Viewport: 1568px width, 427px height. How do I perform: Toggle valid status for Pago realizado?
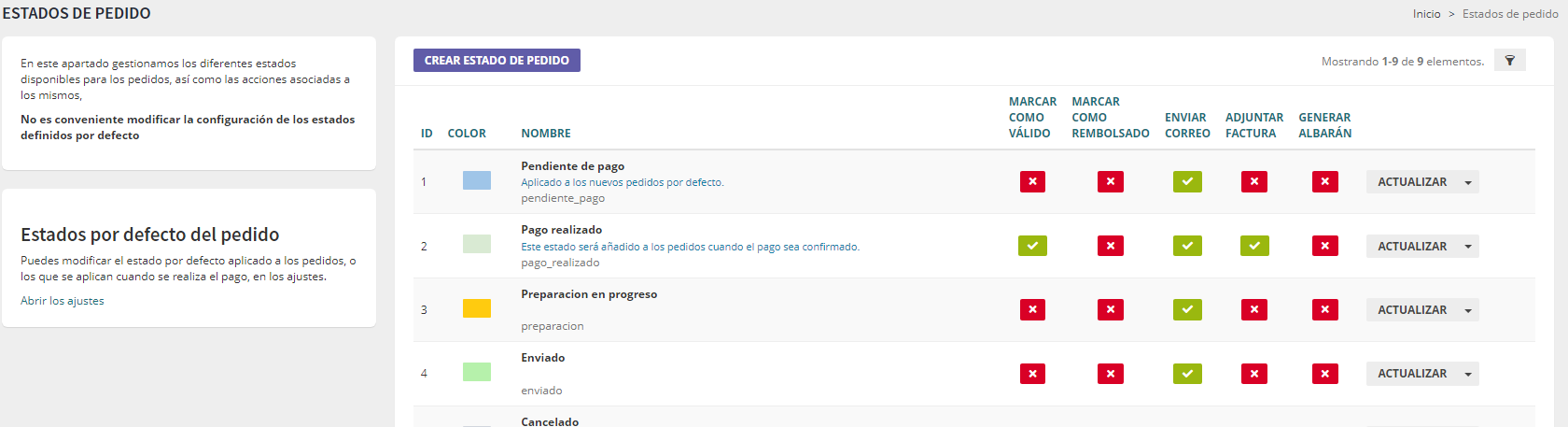pyautogui.click(x=1032, y=246)
